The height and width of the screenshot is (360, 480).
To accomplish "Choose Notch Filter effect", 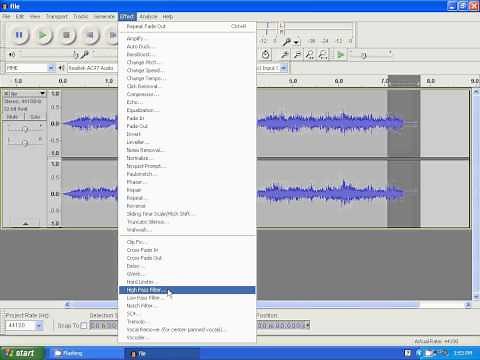I will click(x=187, y=306).
